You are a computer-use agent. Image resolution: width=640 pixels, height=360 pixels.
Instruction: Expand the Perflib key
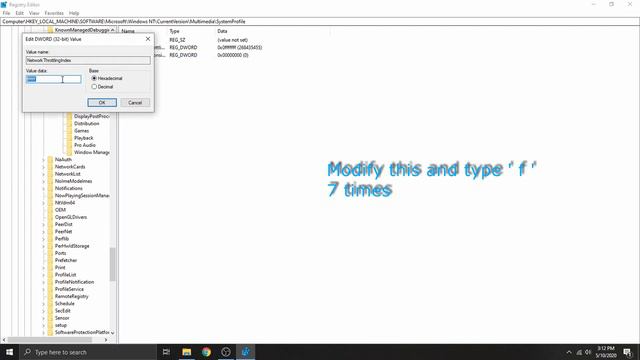(44, 239)
